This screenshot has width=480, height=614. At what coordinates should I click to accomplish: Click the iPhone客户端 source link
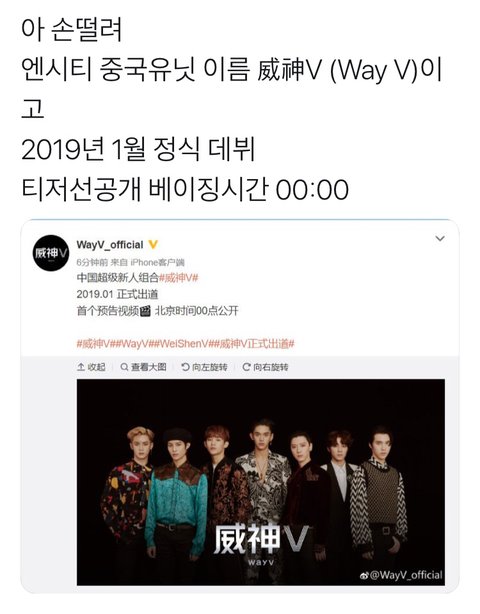157,262
